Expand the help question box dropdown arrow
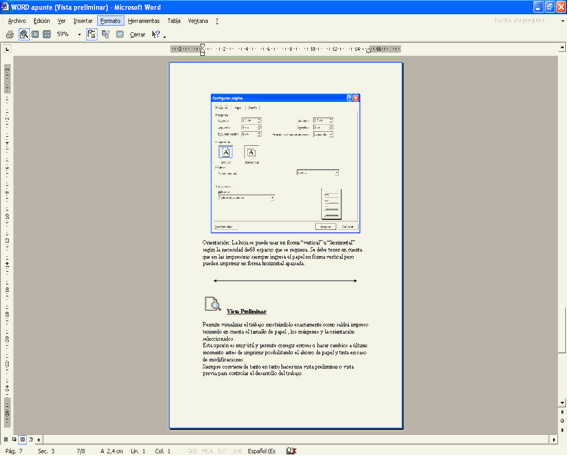The height and width of the screenshot is (456, 568). click(563, 21)
